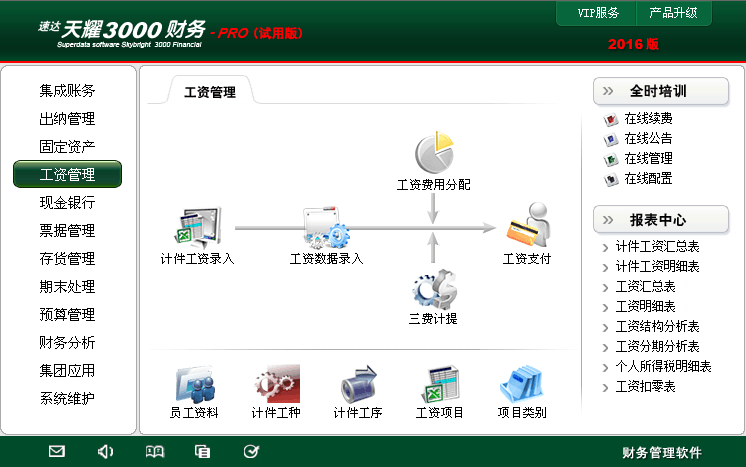Click the icon beside 在线公告

[610, 139]
